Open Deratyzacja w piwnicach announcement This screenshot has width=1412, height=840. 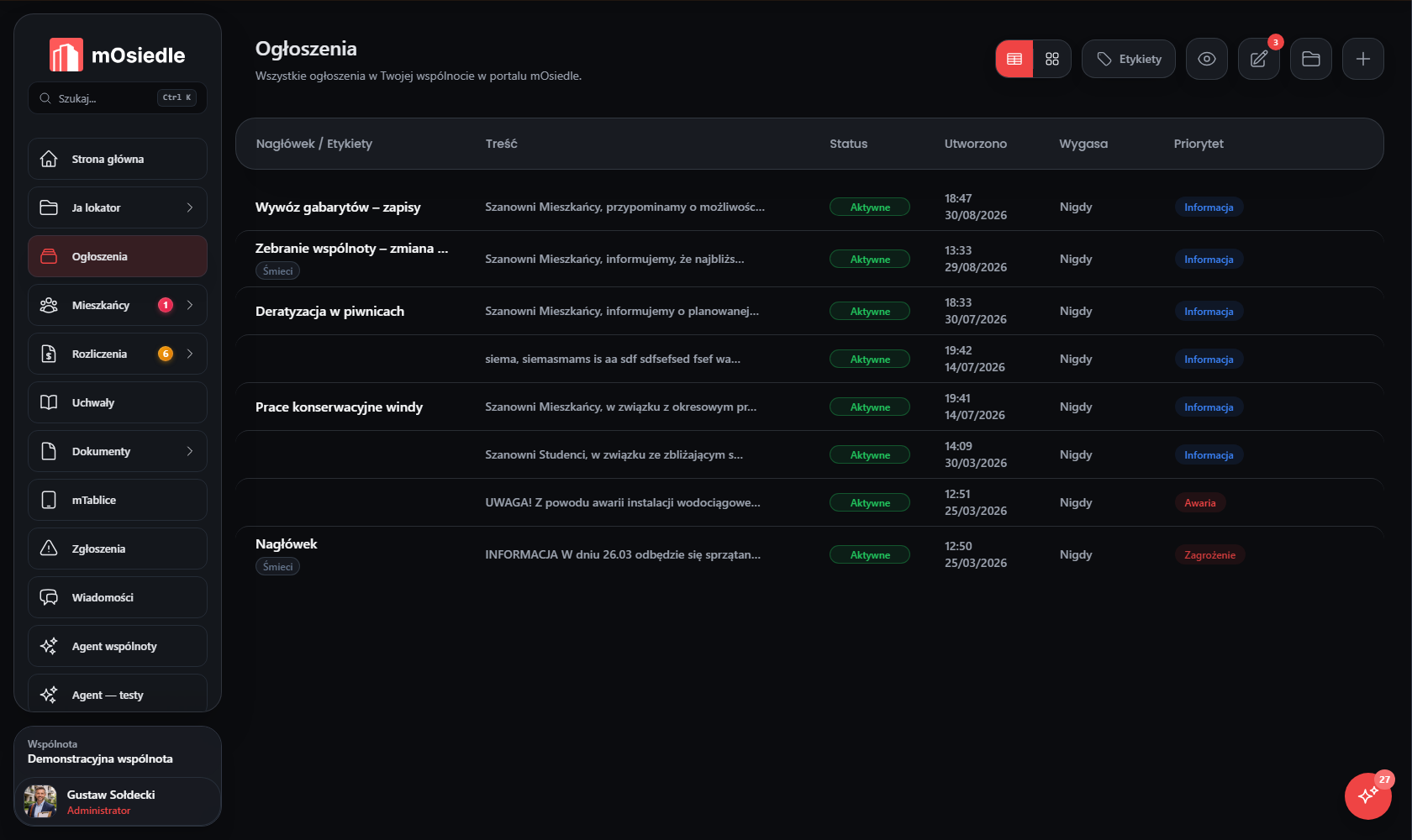point(329,312)
